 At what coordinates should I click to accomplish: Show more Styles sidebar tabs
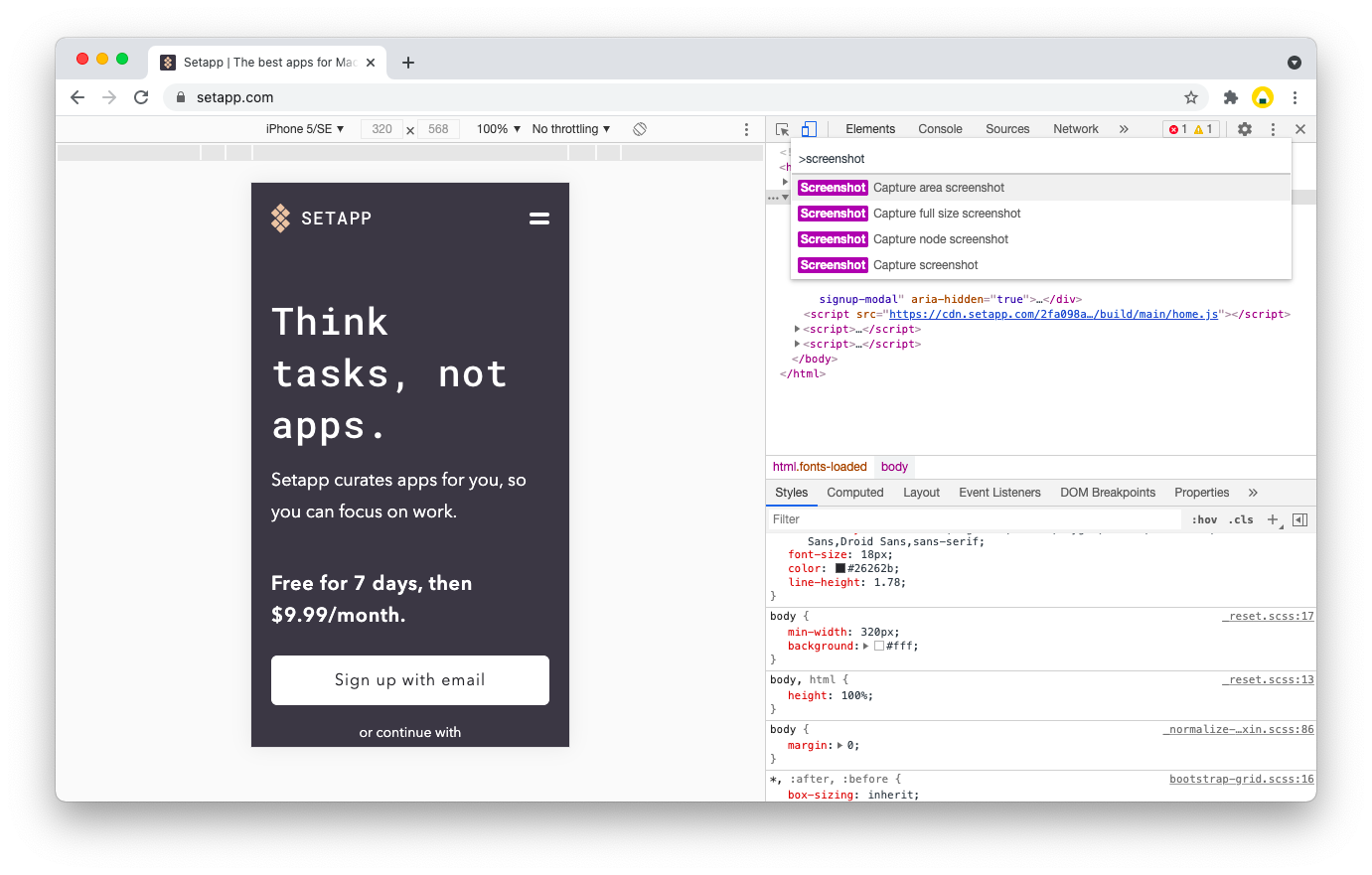(1253, 493)
